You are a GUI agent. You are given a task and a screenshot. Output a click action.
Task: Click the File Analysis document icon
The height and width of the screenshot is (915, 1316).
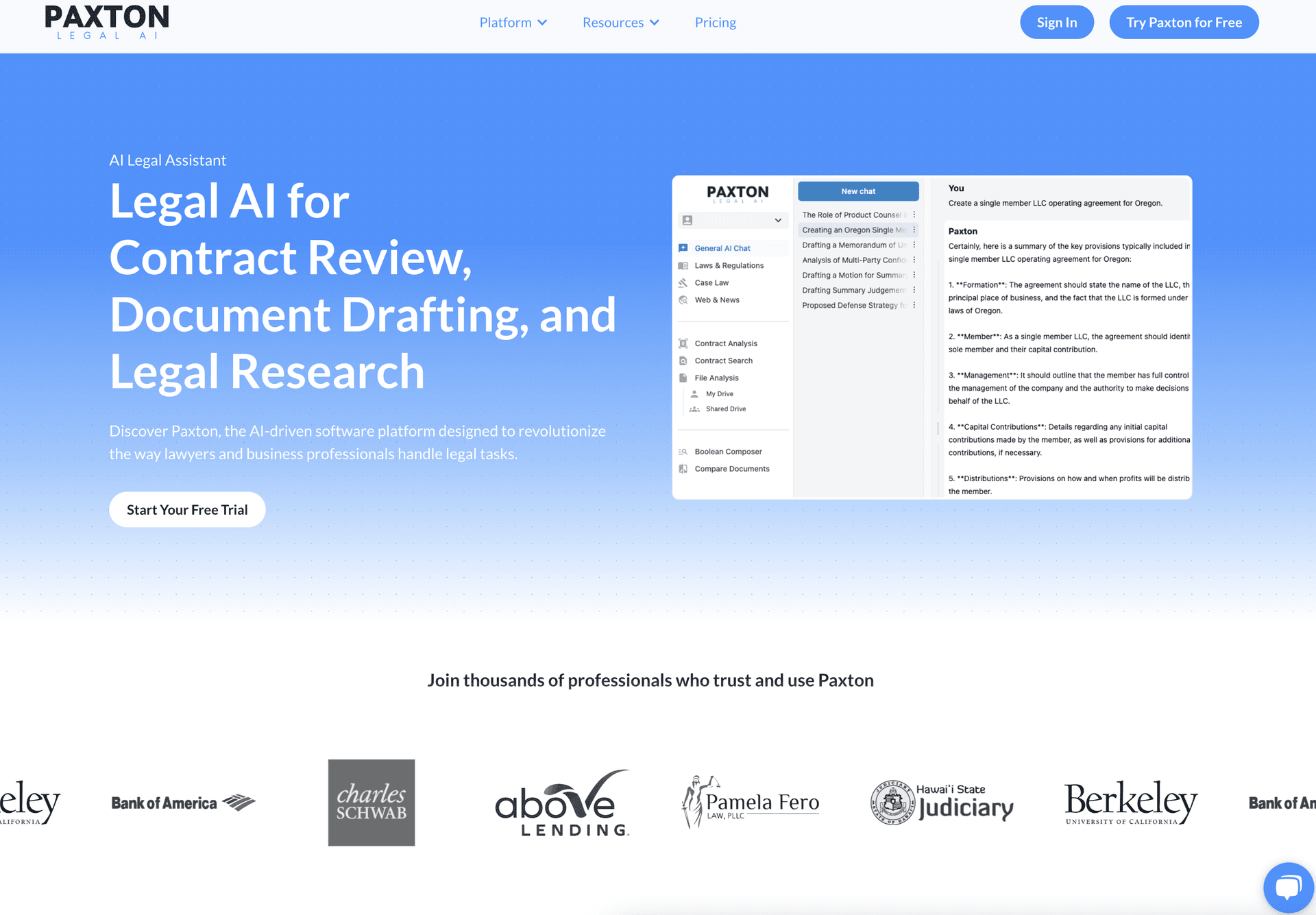click(x=683, y=378)
